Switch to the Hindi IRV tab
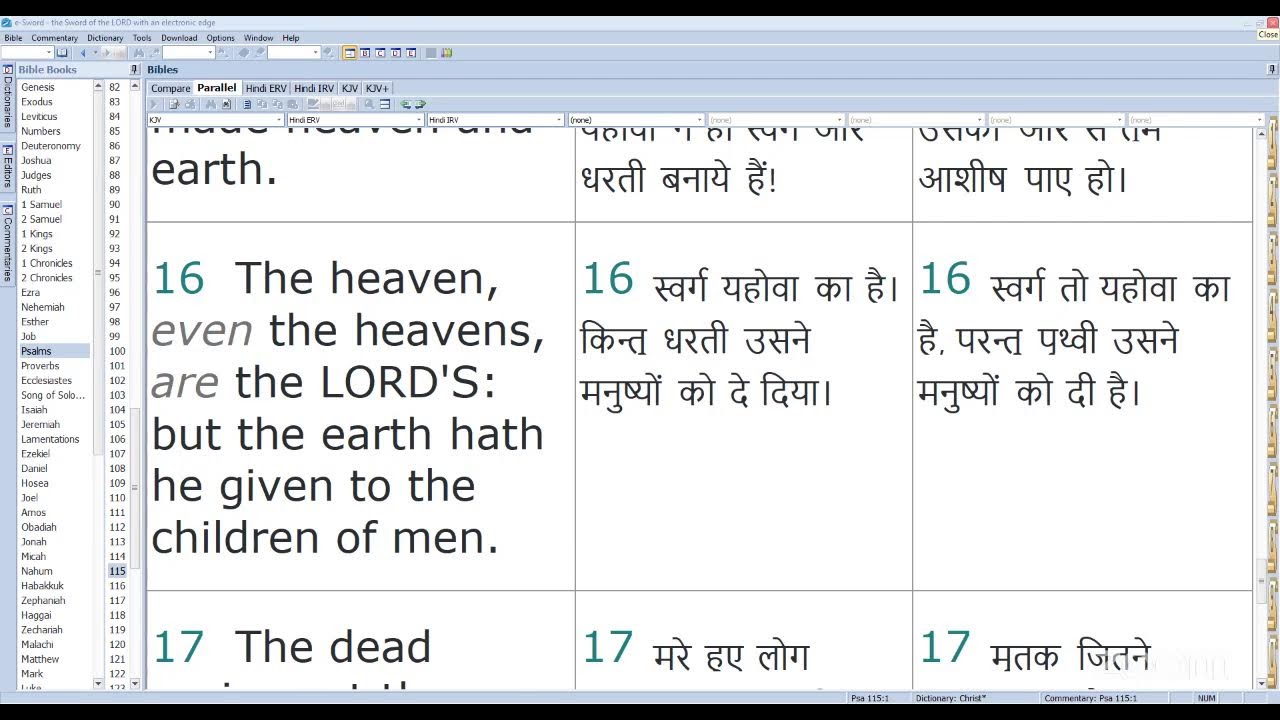 (x=314, y=88)
